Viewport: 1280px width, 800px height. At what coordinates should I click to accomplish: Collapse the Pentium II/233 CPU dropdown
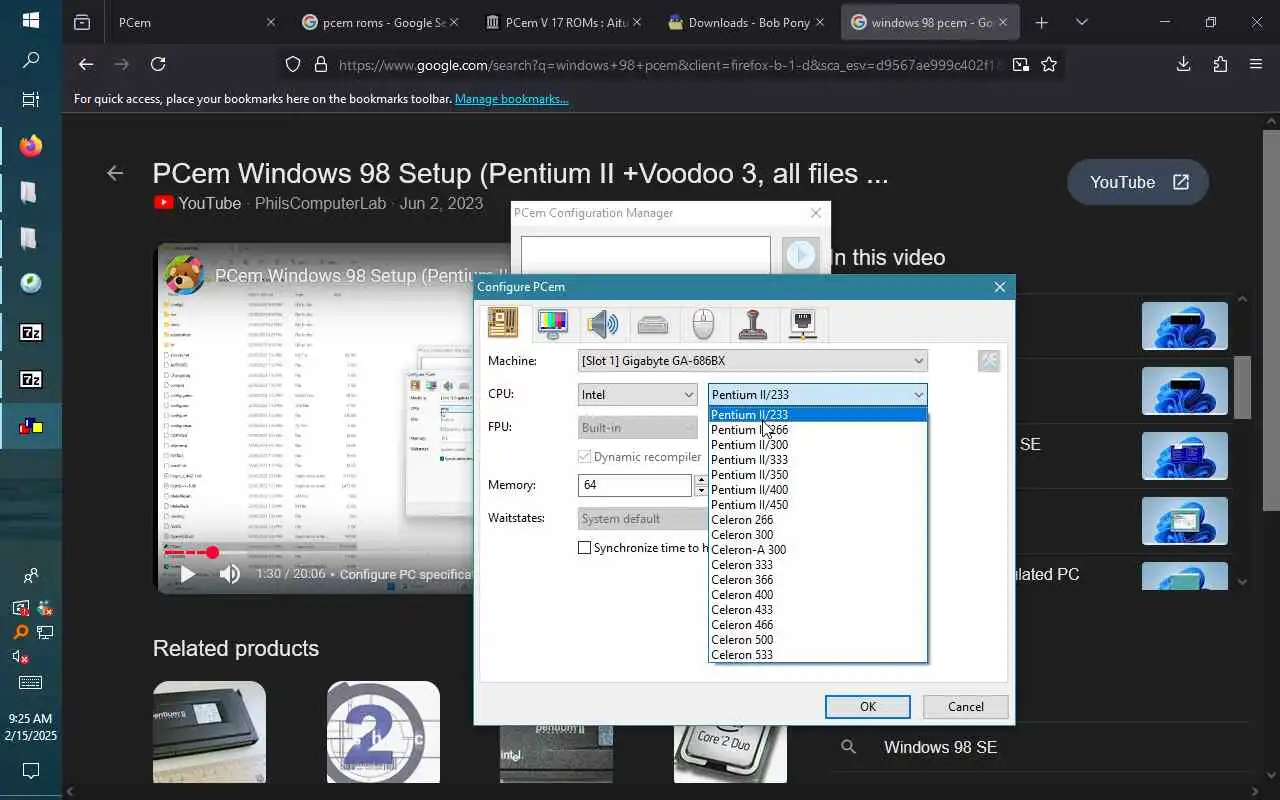coord(818,395)
